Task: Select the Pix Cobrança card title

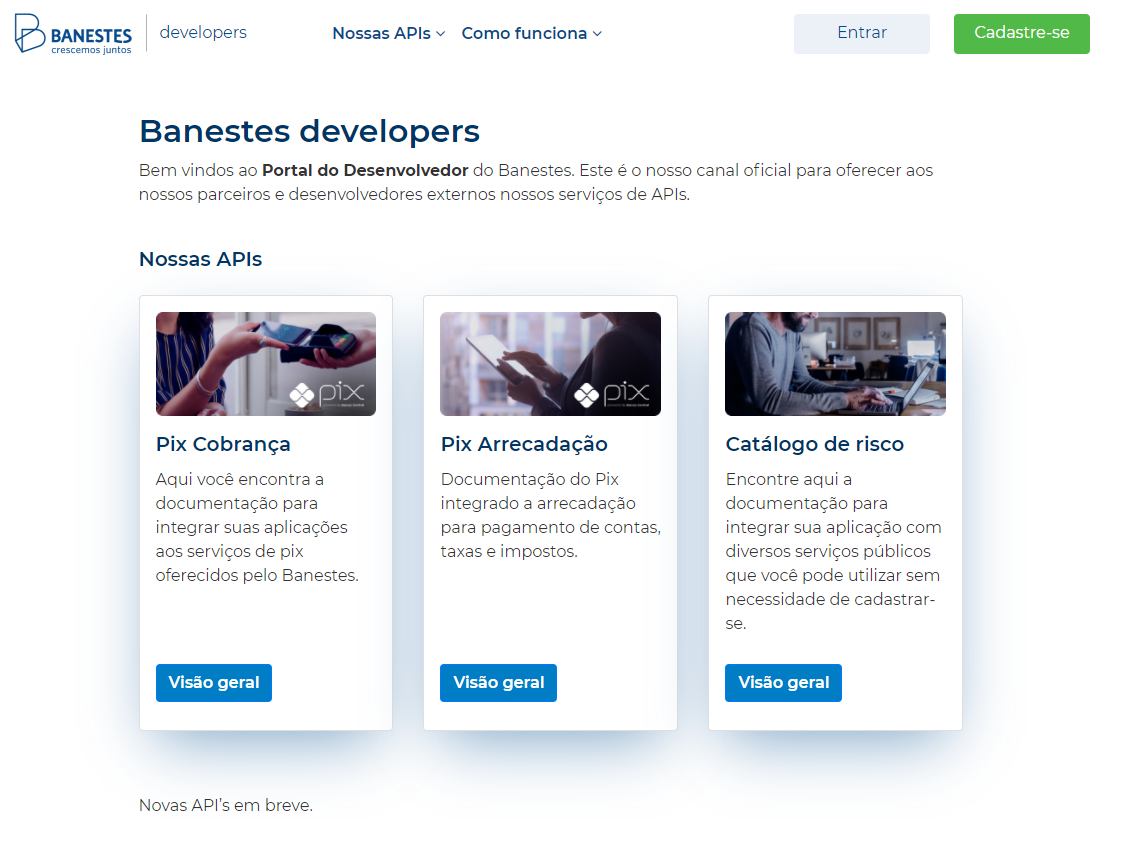Action: 223,444
